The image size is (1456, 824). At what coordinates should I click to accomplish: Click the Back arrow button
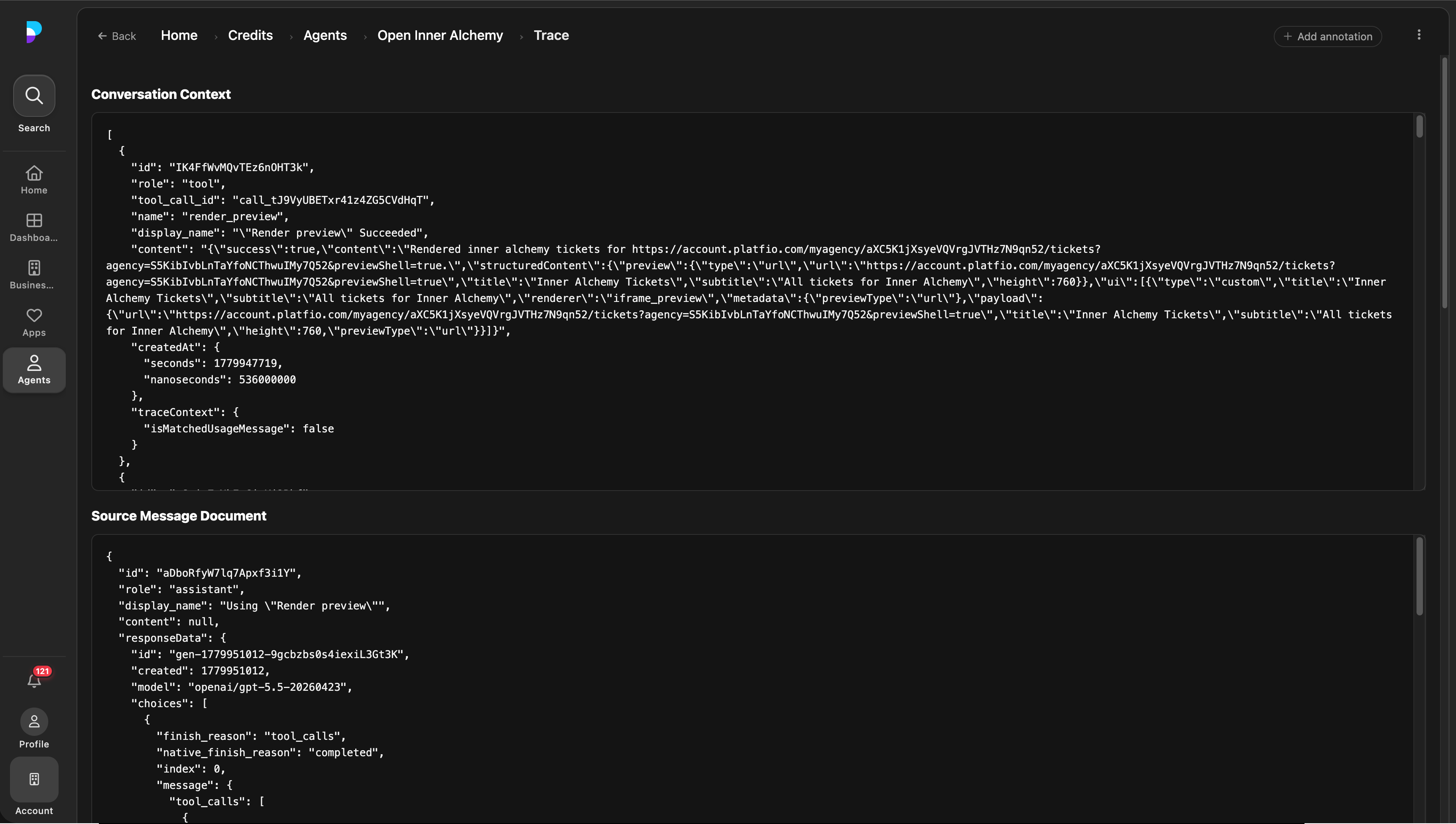pos(117,36)
